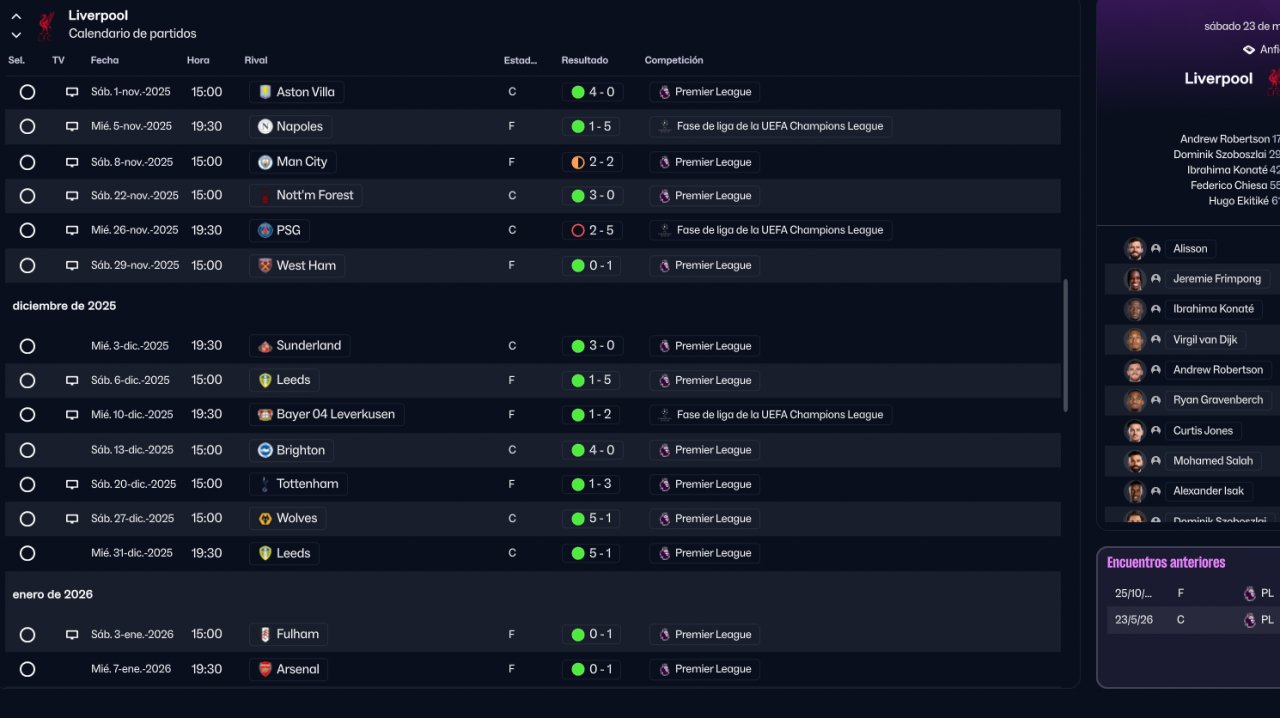Click the Premier League icon in Sunderland row
1280x718 pixels.
664,346
